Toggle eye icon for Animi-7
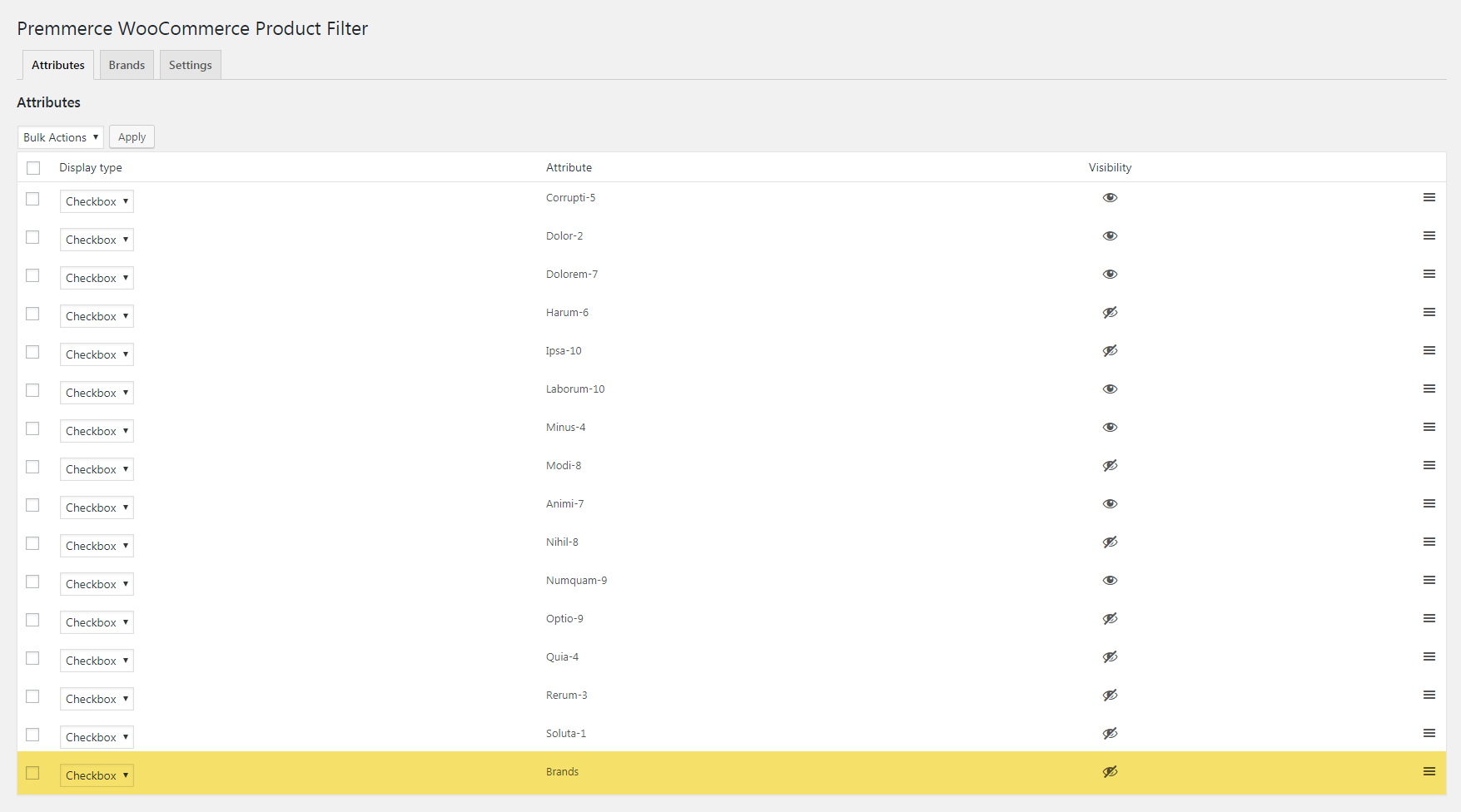 click(x=1110, y=504)
